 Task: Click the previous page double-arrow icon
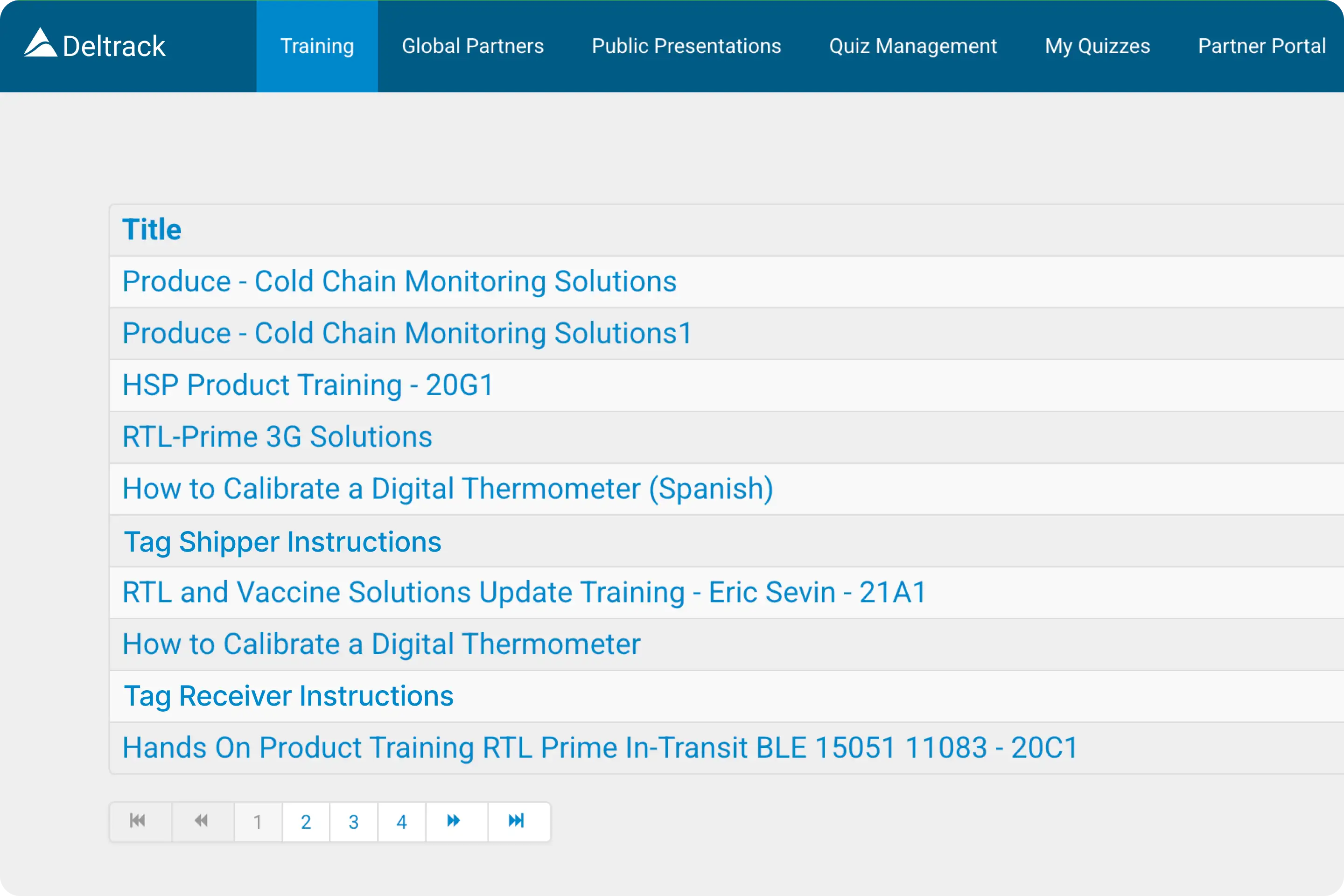pos(201,821)
